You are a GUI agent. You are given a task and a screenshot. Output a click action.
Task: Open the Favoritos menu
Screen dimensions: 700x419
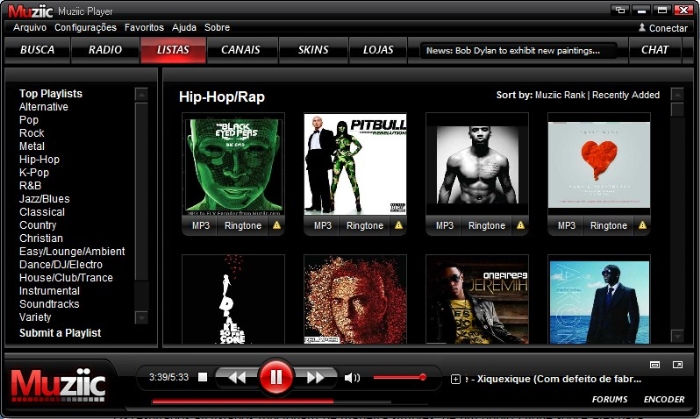(144, 28)
